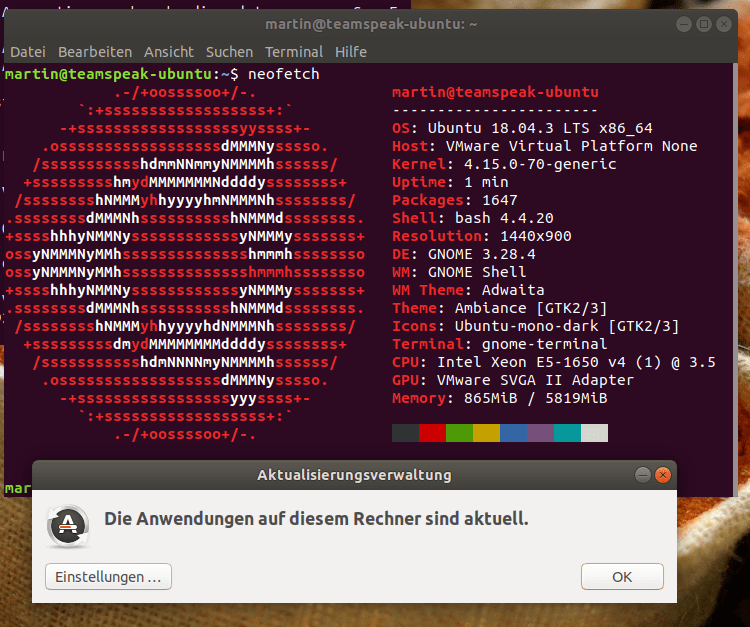Screen dimensions: 750x627
Task: Click the Theme value Ambiance [GTK2/3]
Action: point(531,308)
